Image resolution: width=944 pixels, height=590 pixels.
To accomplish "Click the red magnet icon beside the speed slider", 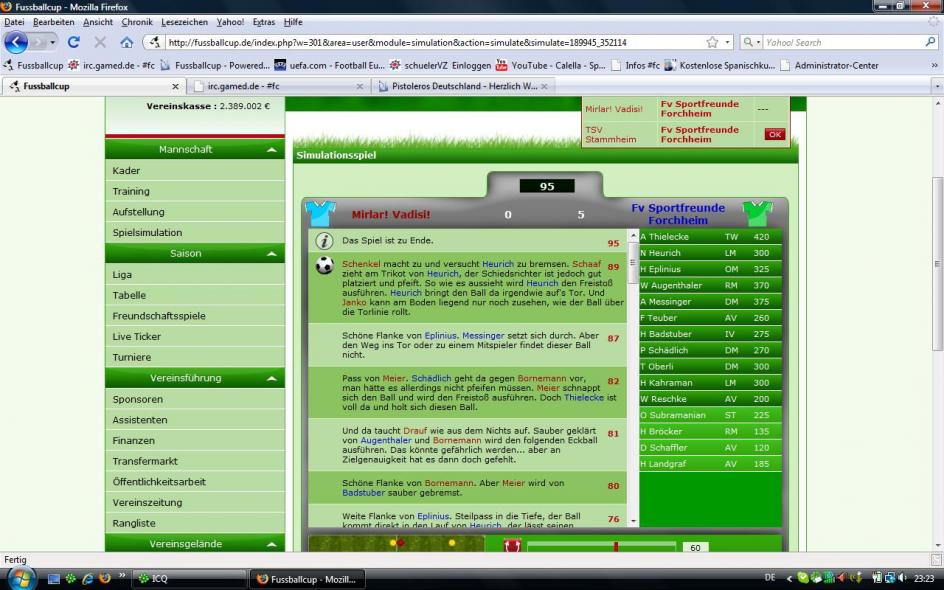I will [512, 546].
